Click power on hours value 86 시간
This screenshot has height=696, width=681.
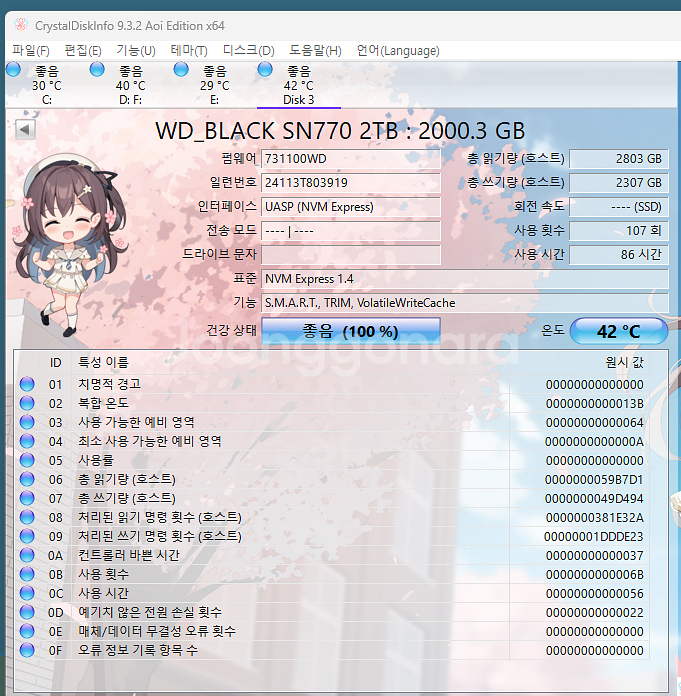coord(619,254)
